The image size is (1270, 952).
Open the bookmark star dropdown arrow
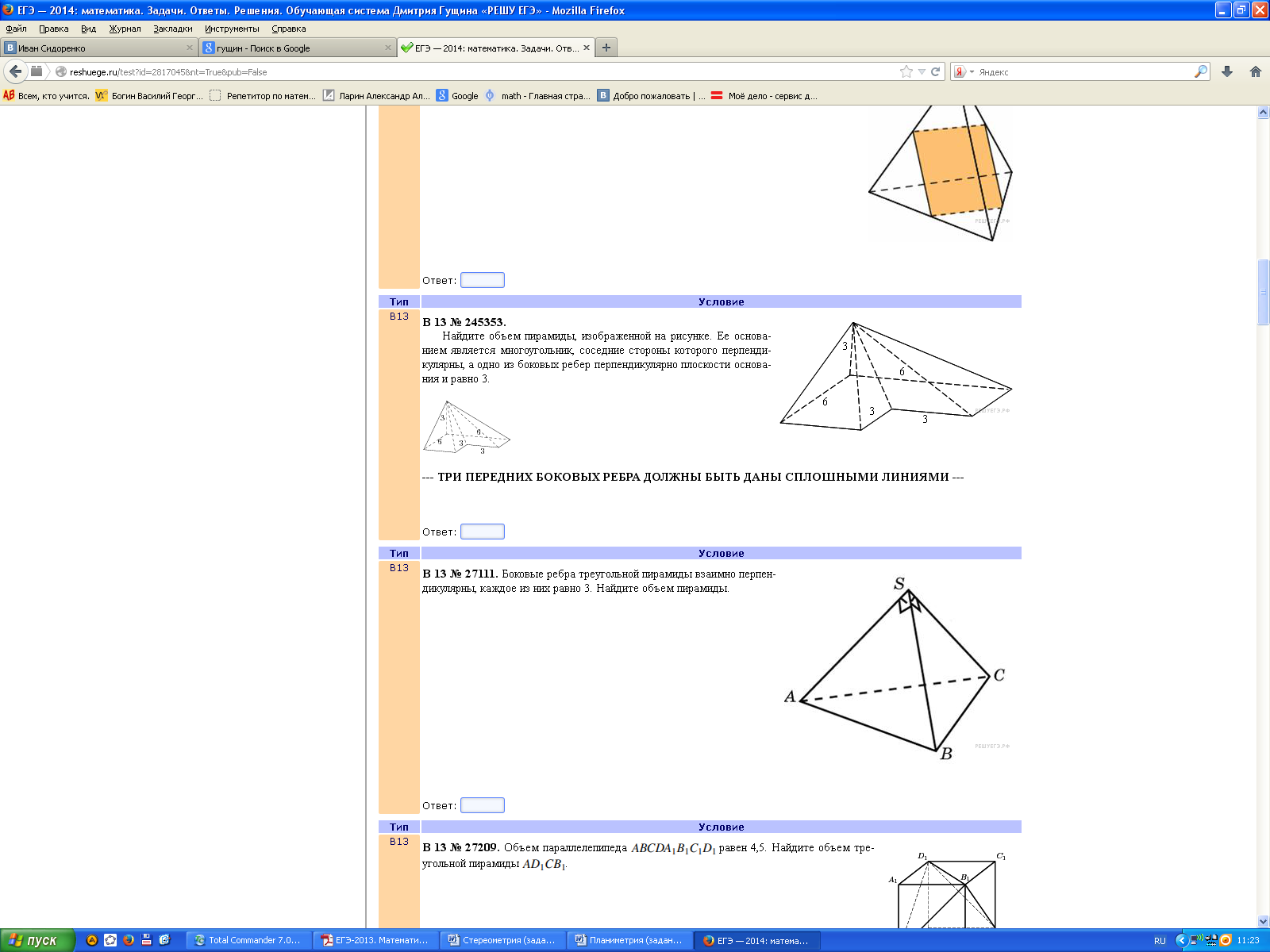922,71
